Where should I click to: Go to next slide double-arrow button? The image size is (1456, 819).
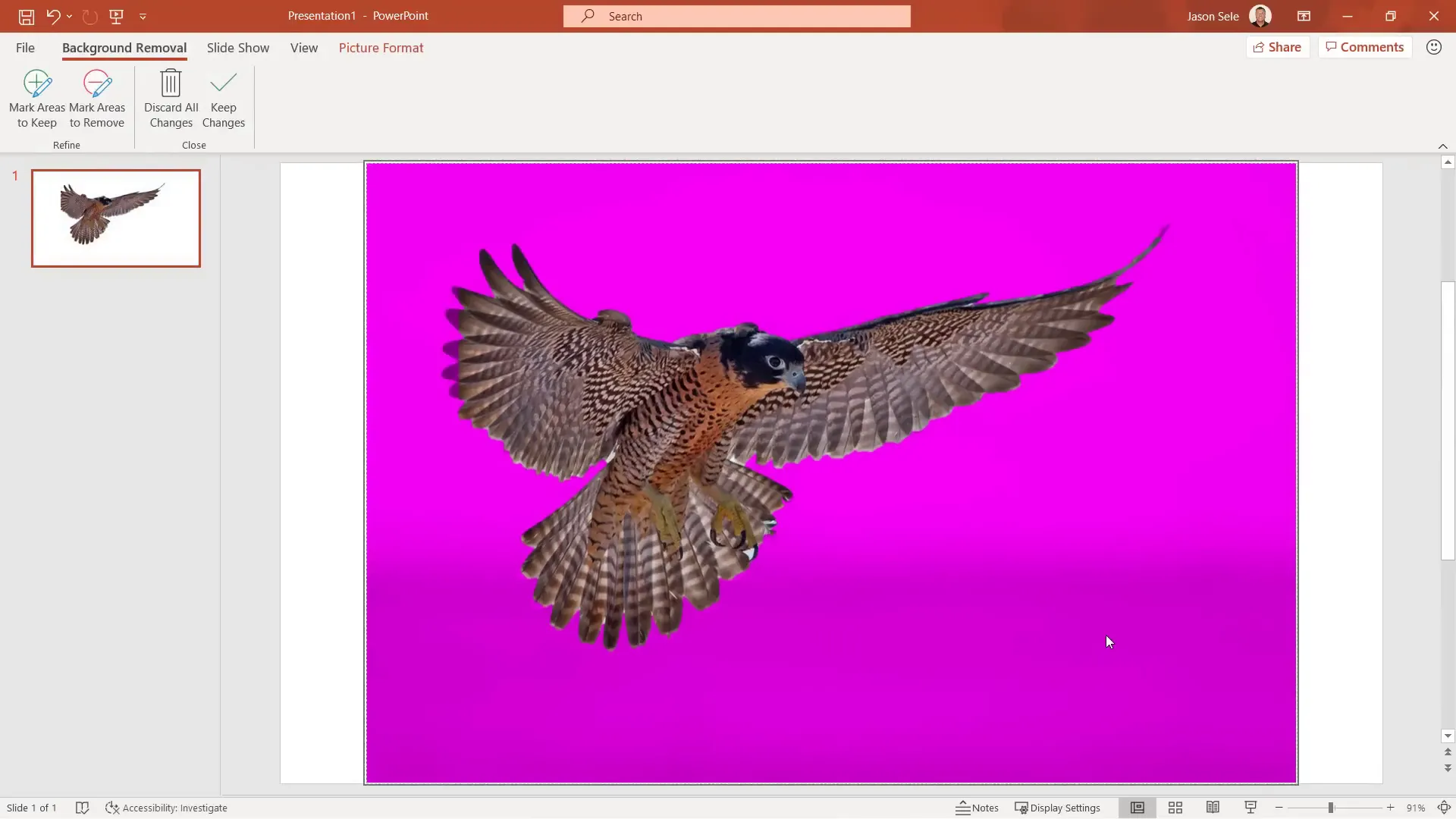(1448, 768)
